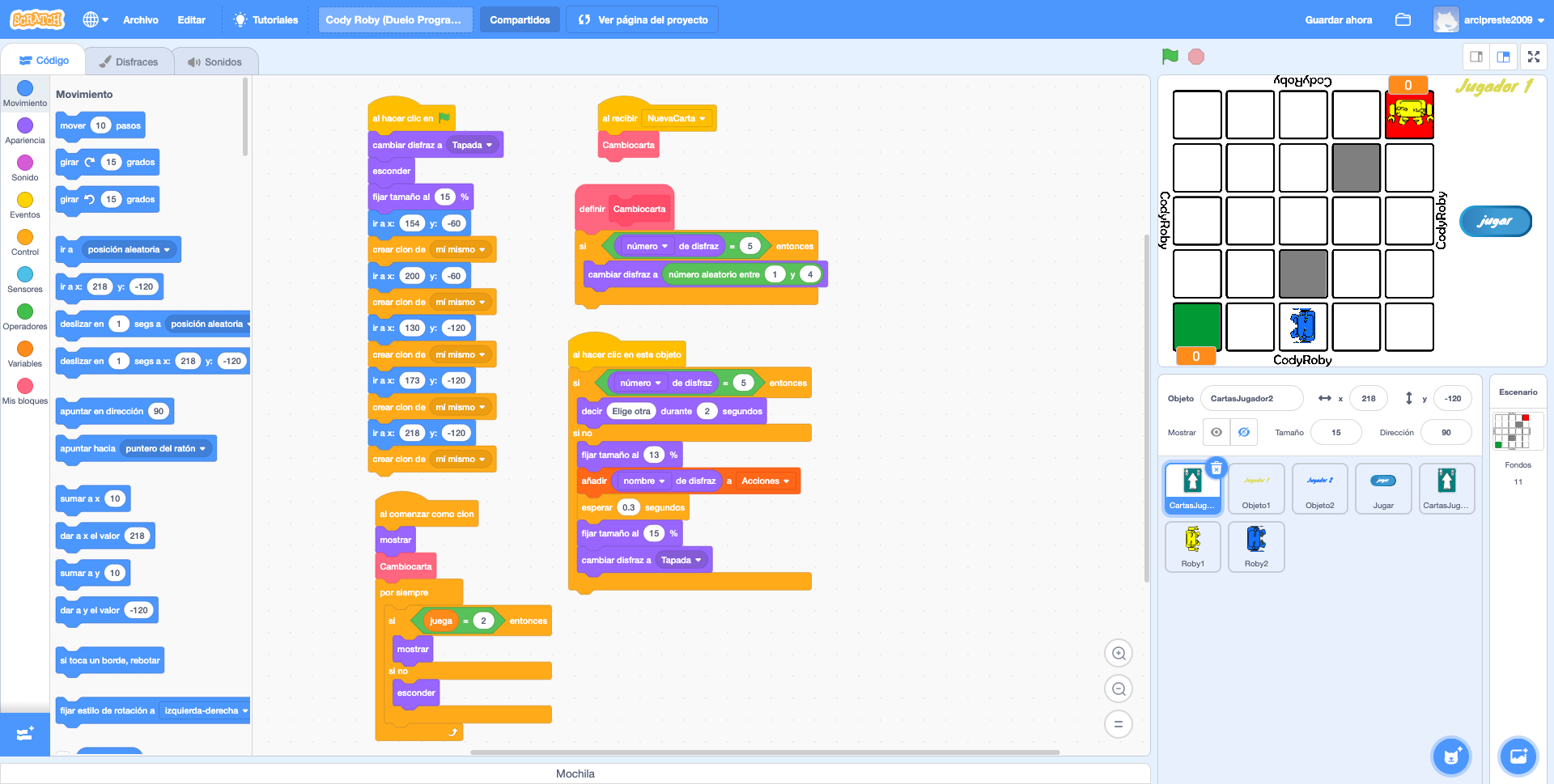1554x784 pixels.
Task: Delete the selected CartasJugador2 sprite
Action: click(1216, 468)
